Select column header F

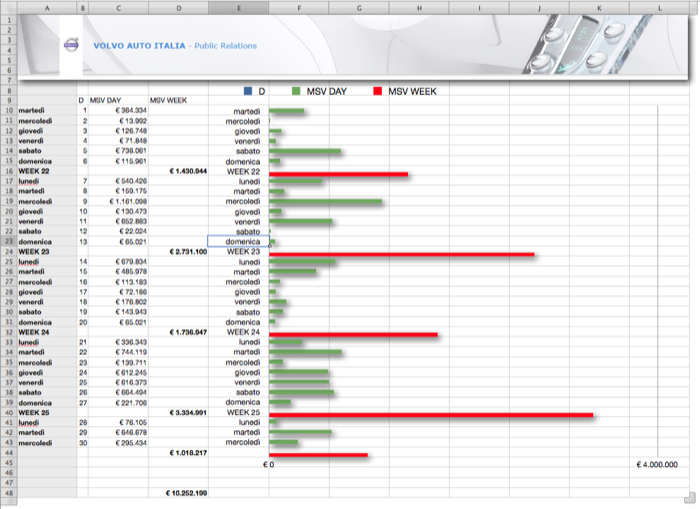pyautogui.click(x=299, y=6)
